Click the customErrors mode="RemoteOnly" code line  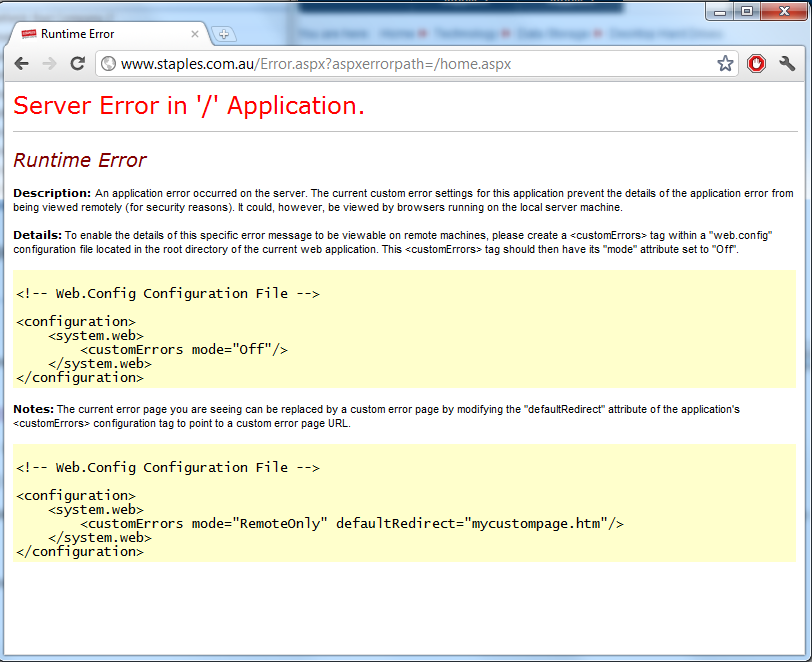(352, 524)
